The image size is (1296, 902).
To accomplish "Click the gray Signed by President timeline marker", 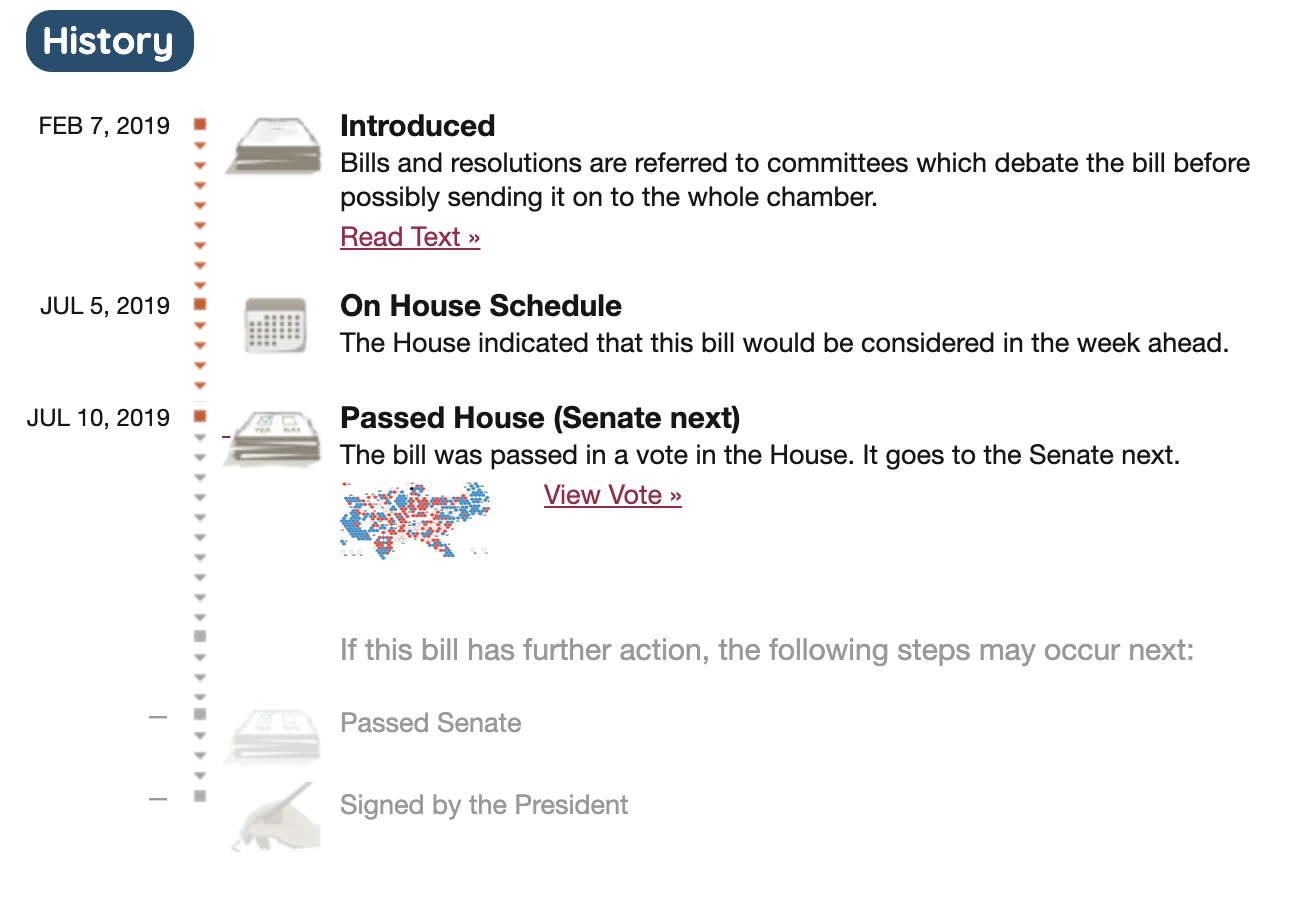I will tap(200, 796).
